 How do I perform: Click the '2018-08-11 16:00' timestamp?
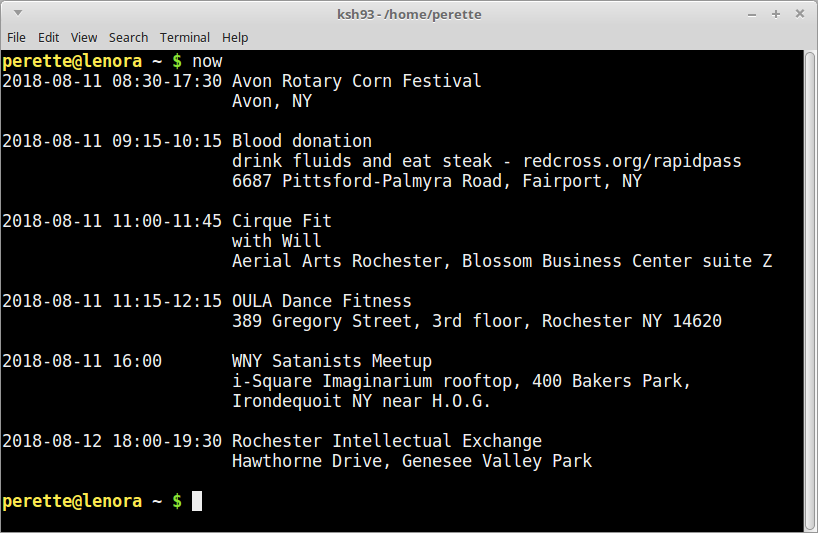click(82, 361)
